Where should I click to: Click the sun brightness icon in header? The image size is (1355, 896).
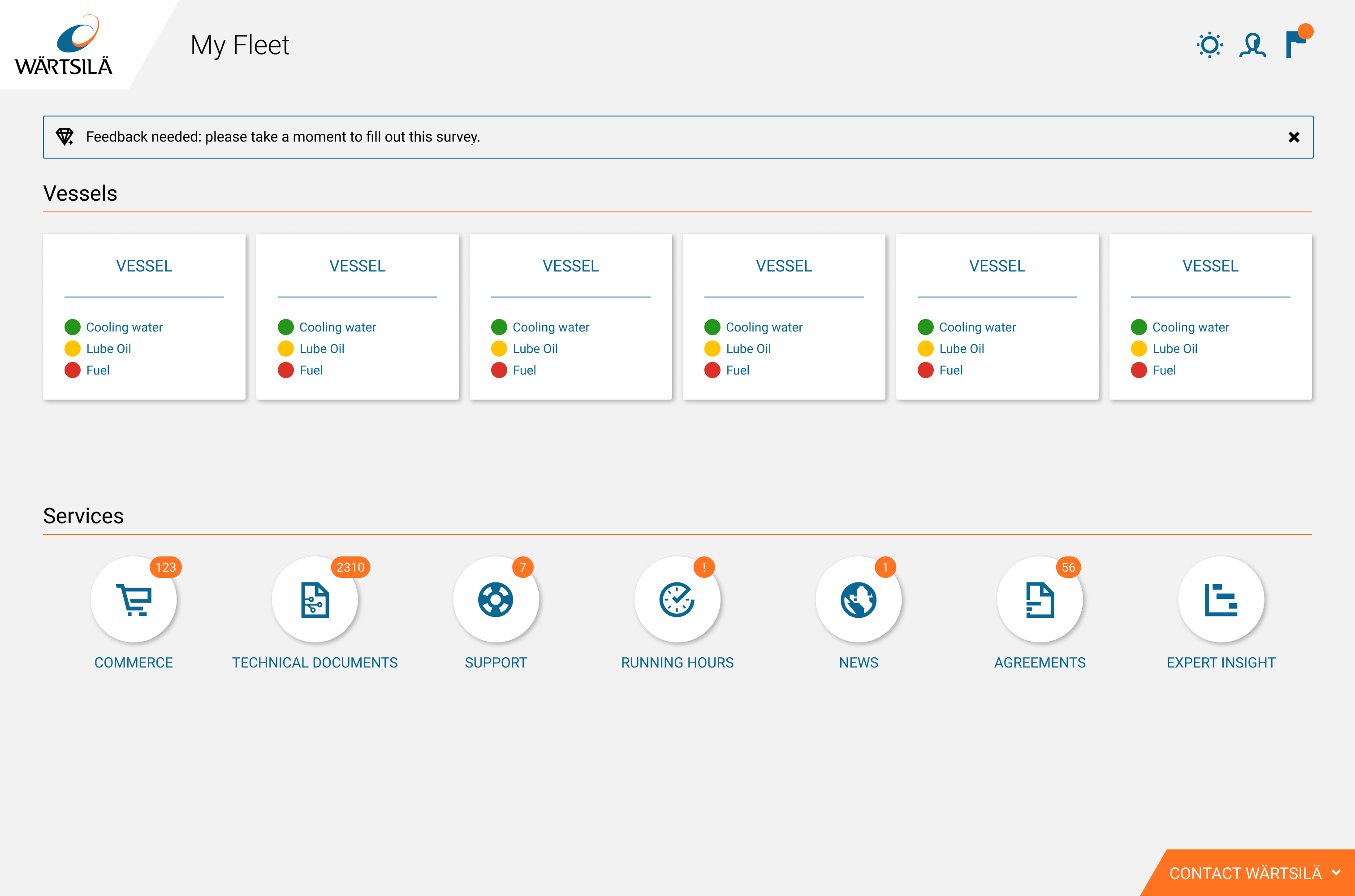(x=1209, y=45)
